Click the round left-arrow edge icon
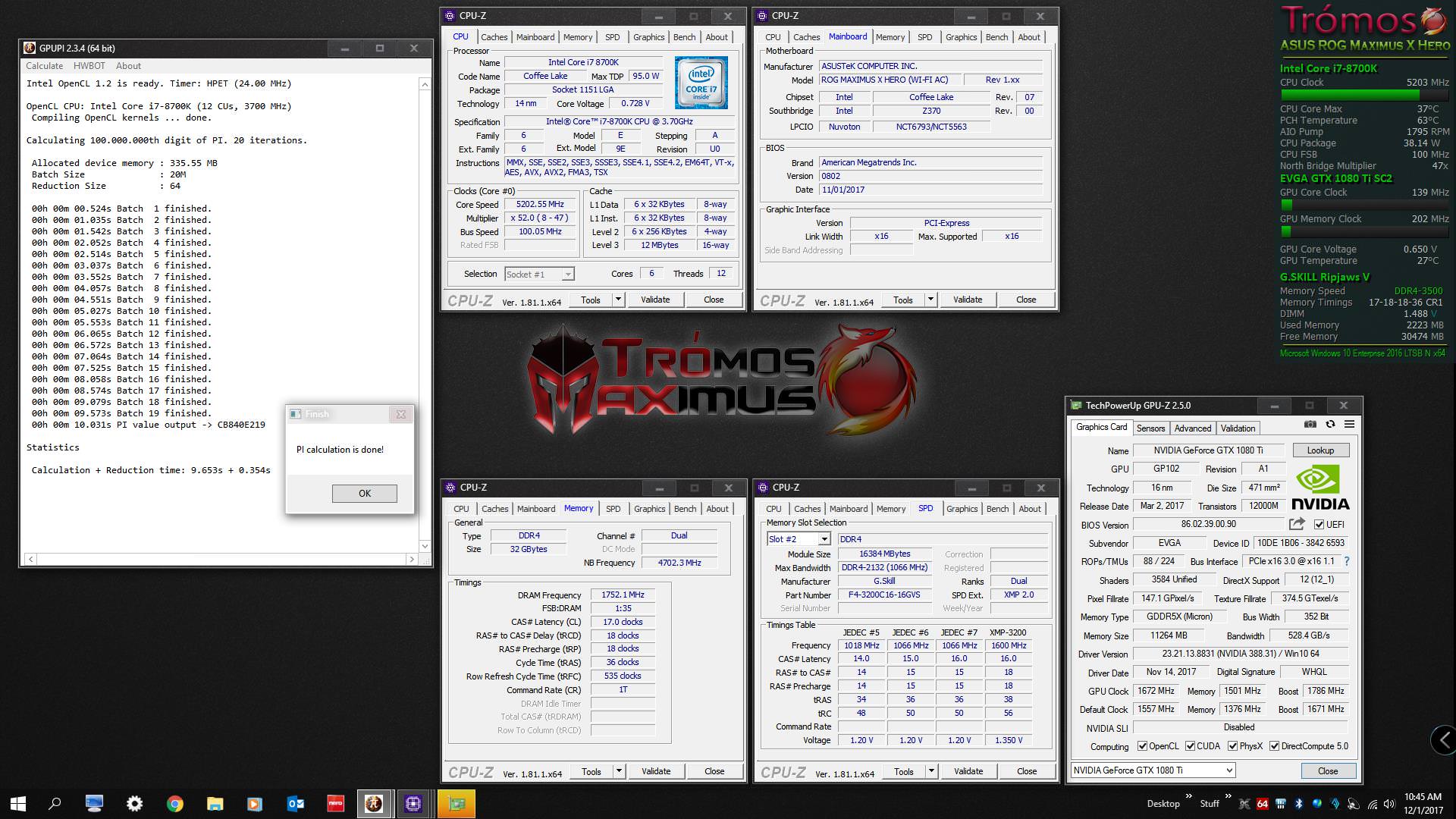1456x819 pixels. tap(1443, 739)
